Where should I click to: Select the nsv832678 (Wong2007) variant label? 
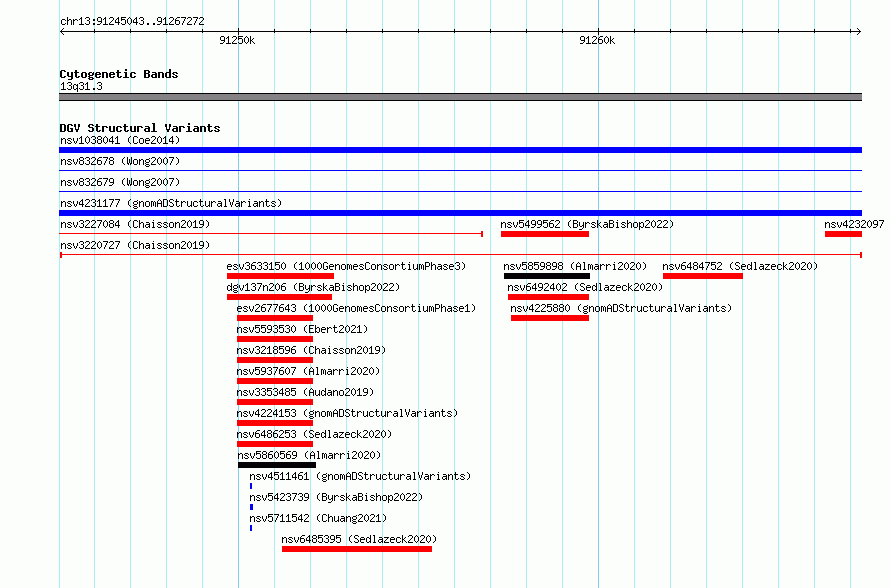point(120,161)
